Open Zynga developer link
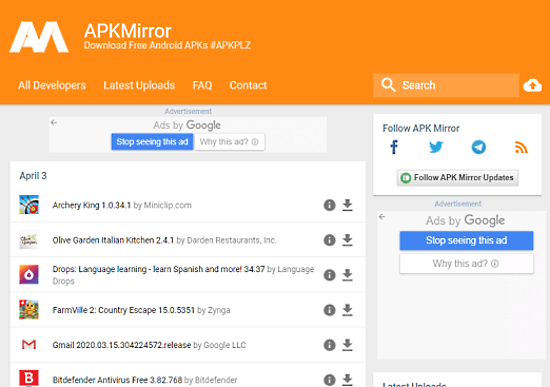 pyautogui.click(x=219, y=310)
